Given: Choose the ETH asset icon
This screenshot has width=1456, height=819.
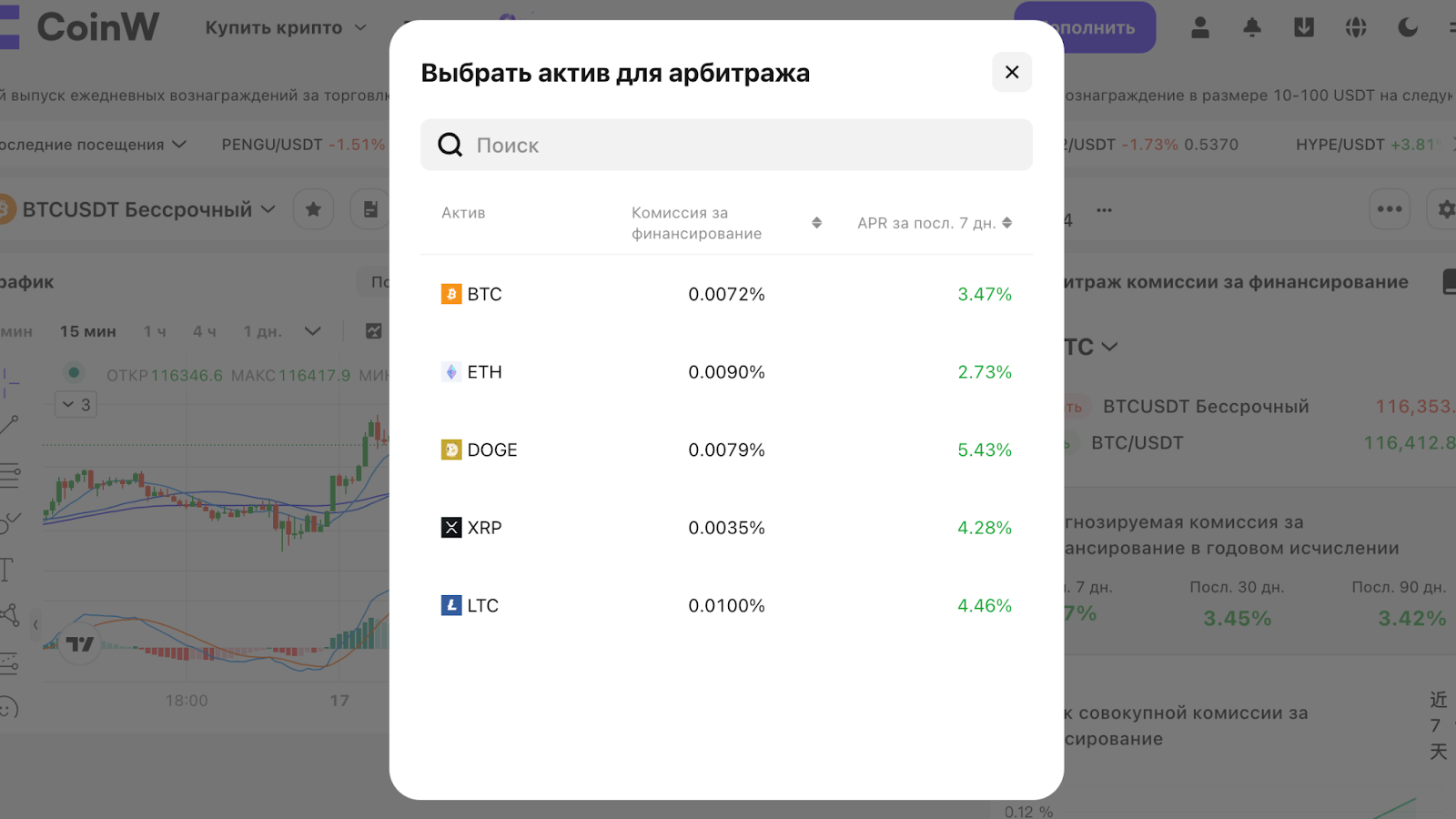Looking at the screenshot, I should point(451,371).
